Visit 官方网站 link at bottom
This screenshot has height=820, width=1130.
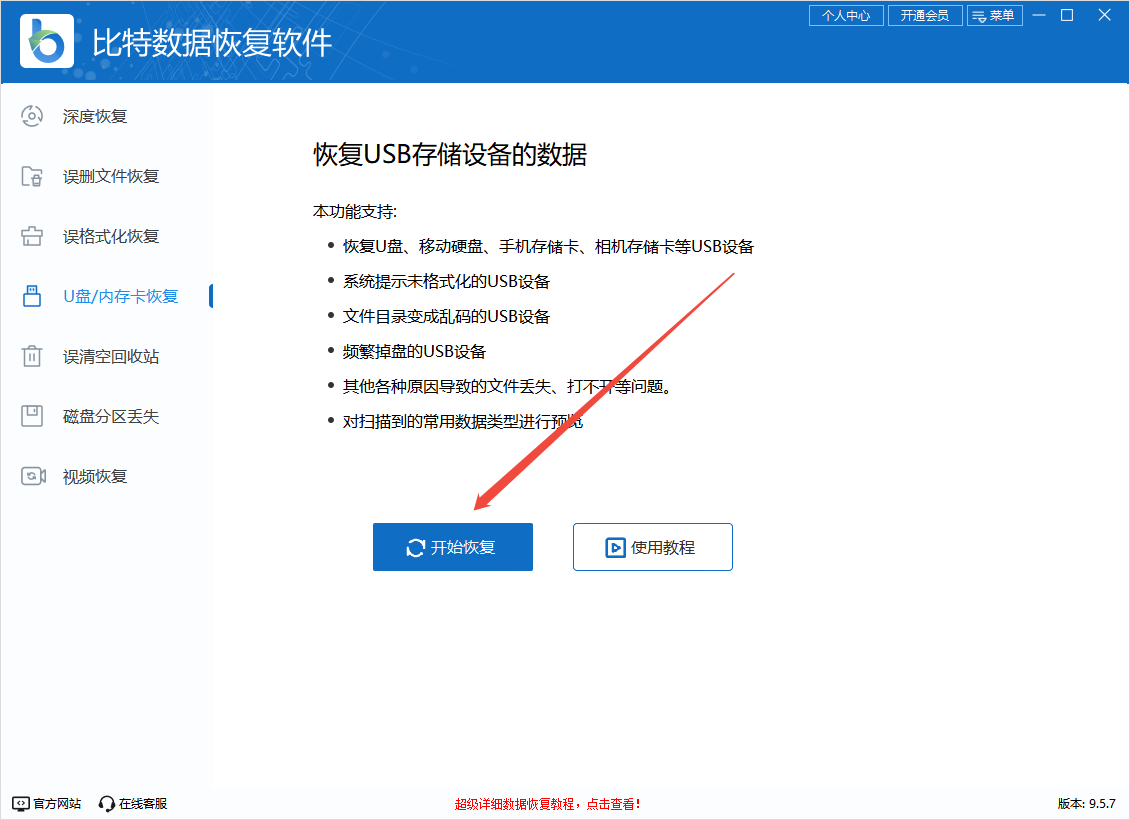[x=47, y=803]
